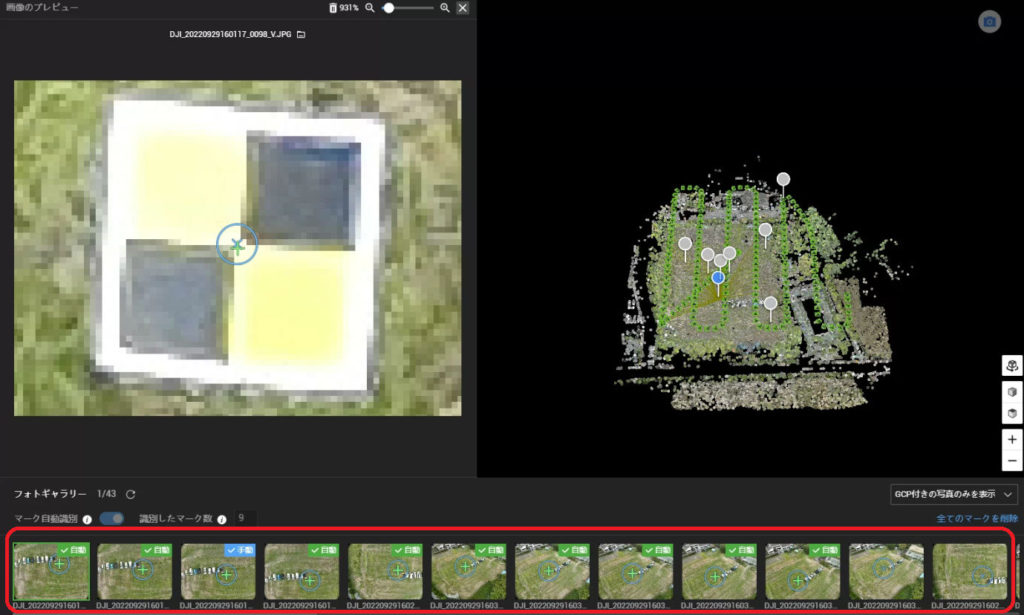Click the zoom-in magnifier in image preview
Viewport: 1024px width, 615px height.
(x=445, y=8)
